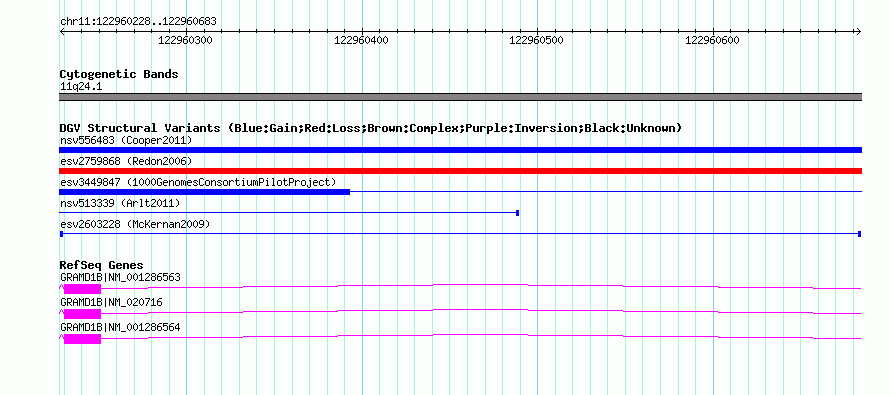The width and height of the screenshot is (890, 395).
Task: Click the magenta exon of NM_001286564
Action: (x=82, y=339)
